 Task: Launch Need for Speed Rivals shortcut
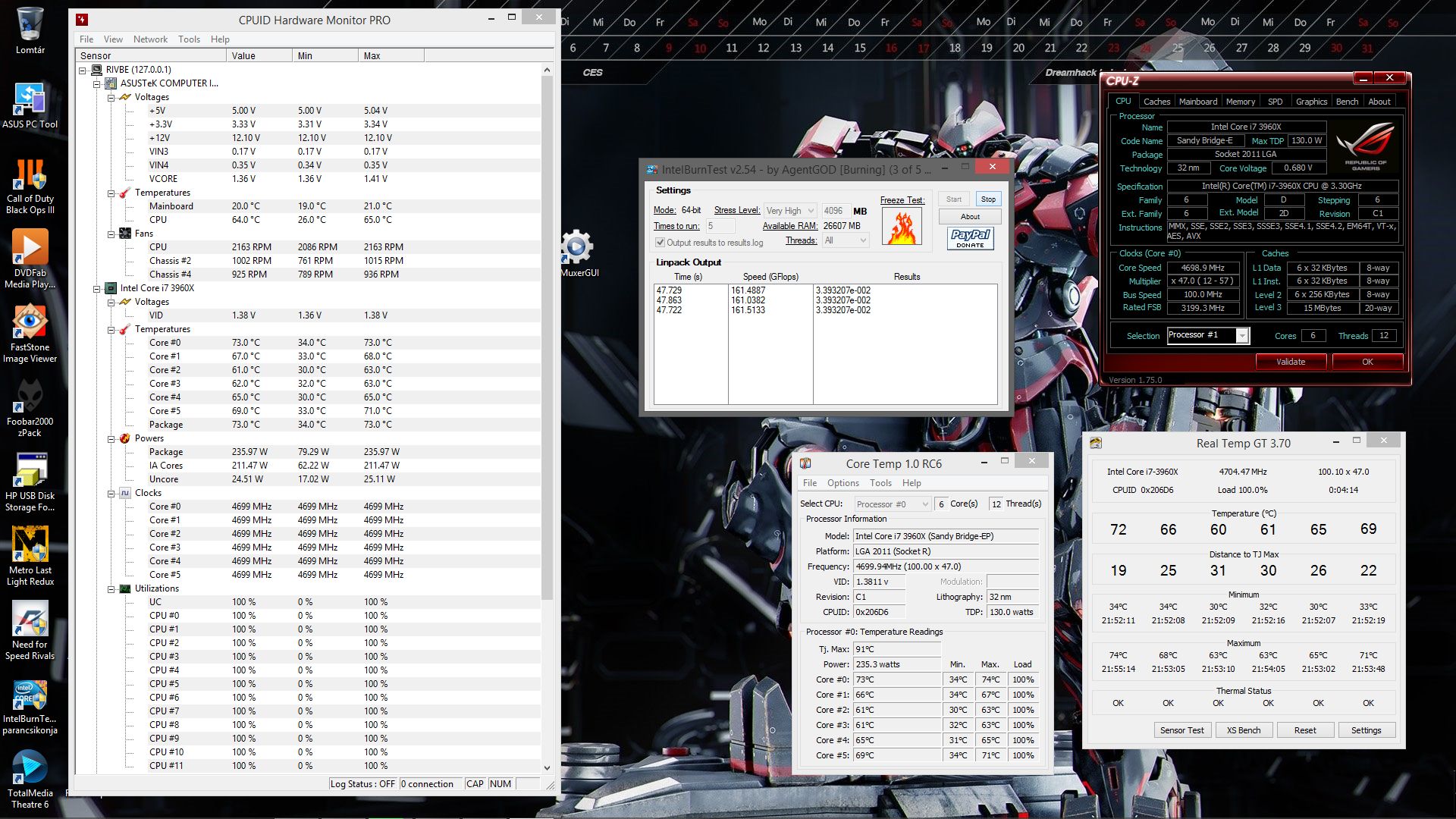(x=30, y=631)
